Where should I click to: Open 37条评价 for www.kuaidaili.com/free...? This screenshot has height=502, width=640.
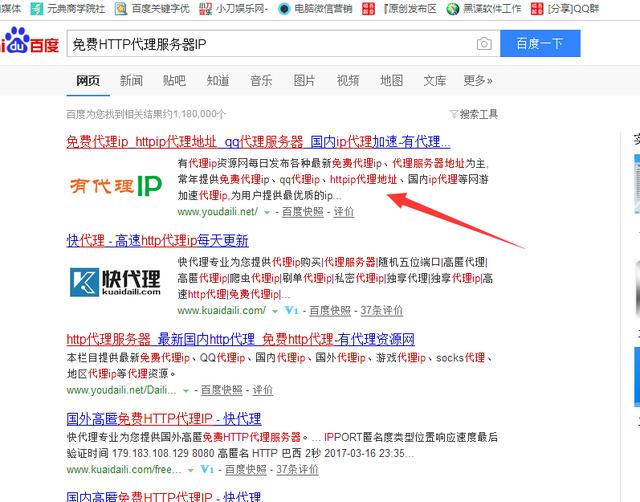click(x=297, y=470)
